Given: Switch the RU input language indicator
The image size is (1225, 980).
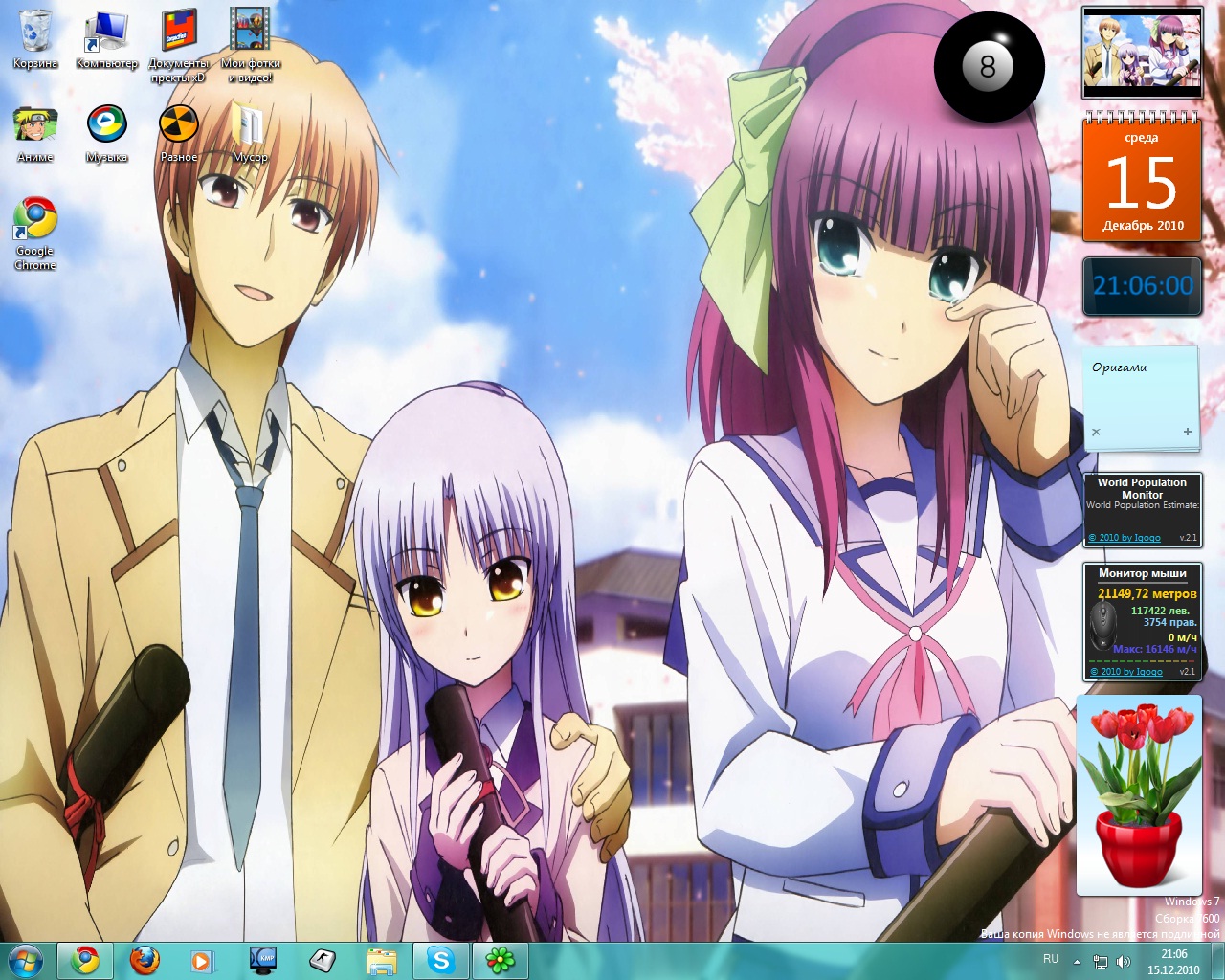Looking at the screenshot, I should click(1051, 959).
